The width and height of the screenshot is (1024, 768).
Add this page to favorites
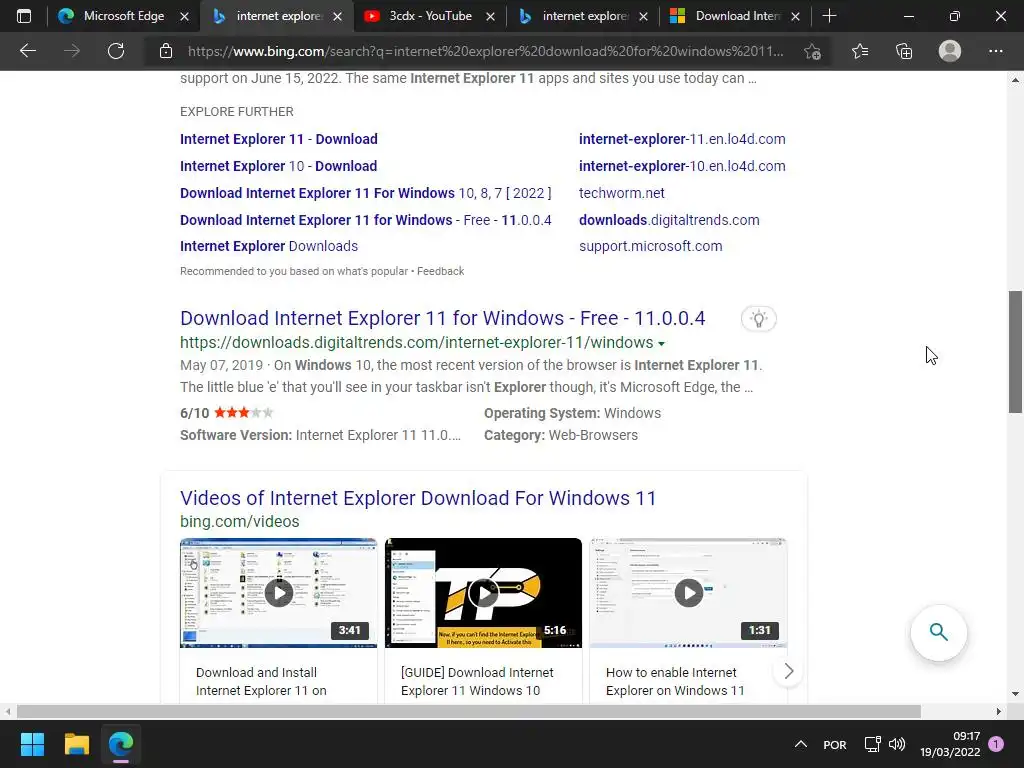tap(812, 51)
